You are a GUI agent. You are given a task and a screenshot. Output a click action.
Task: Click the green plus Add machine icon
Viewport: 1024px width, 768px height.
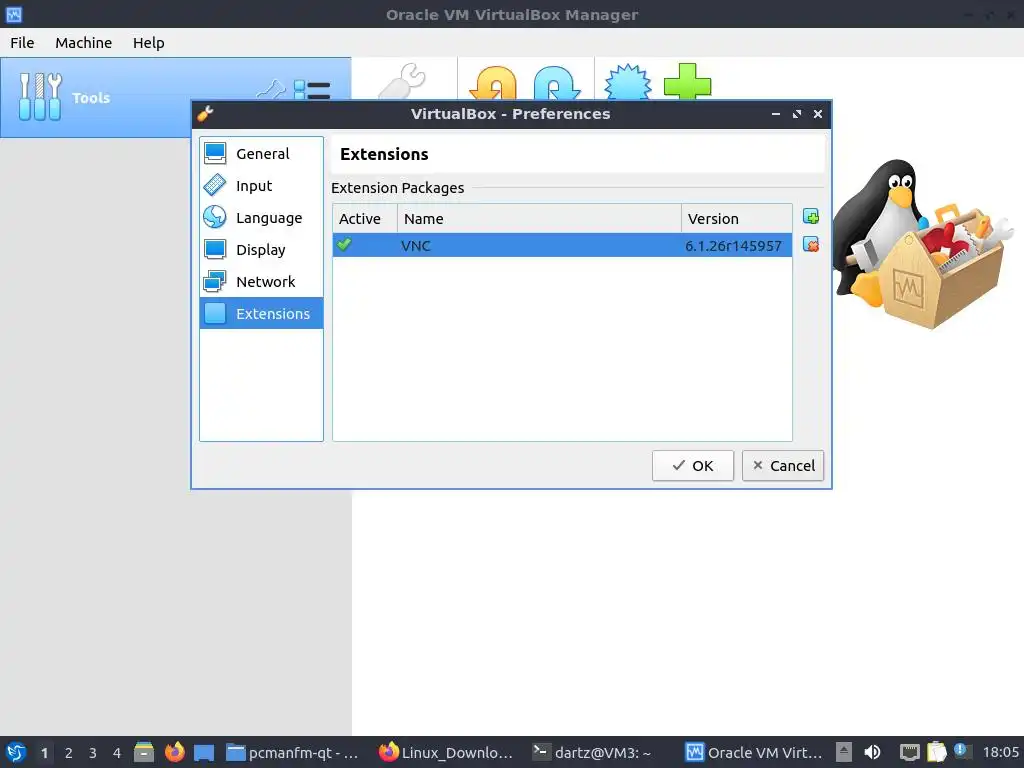[x=687, y=82]
